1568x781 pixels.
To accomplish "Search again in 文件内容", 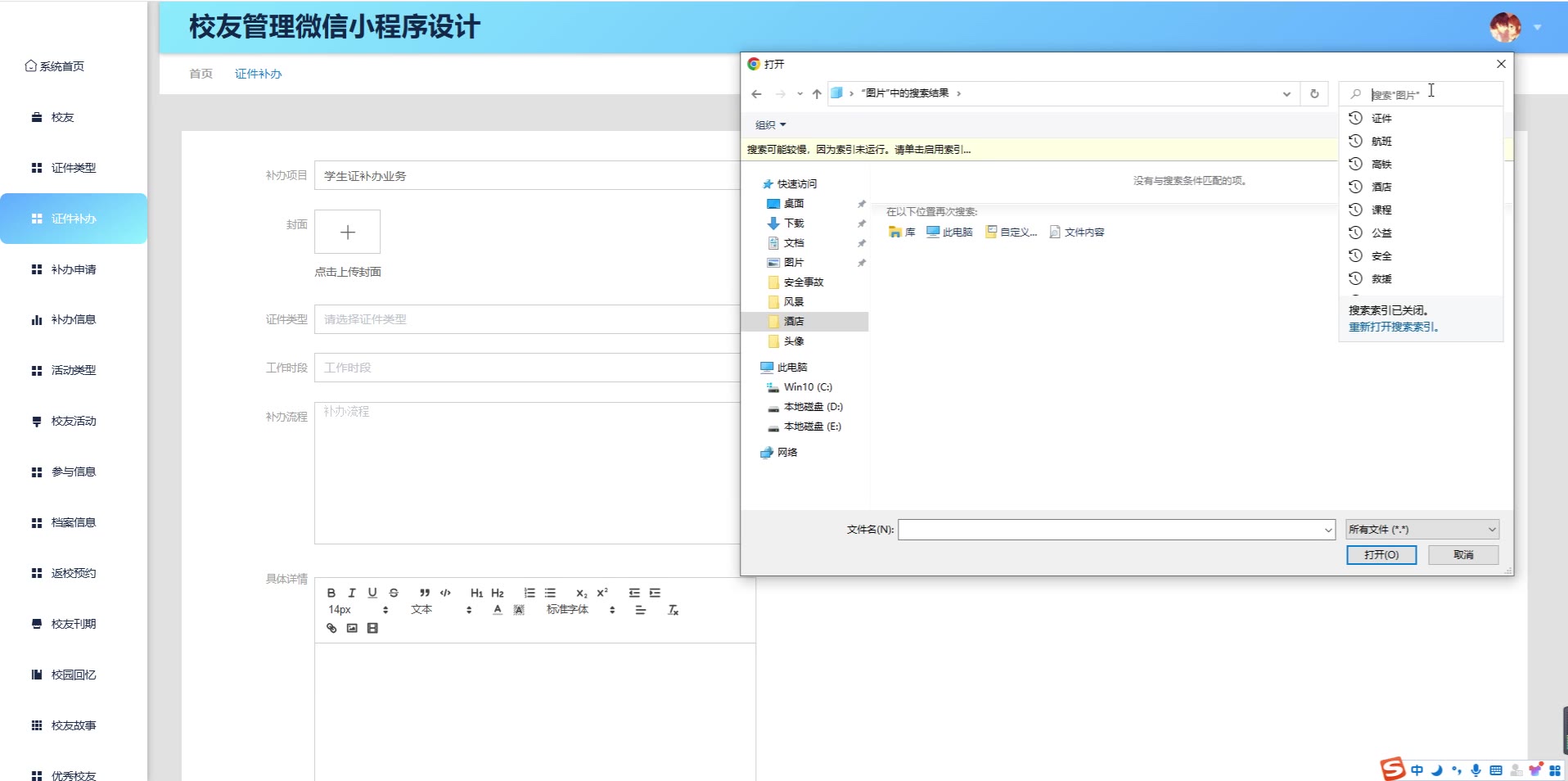I will pos(1077,232).
